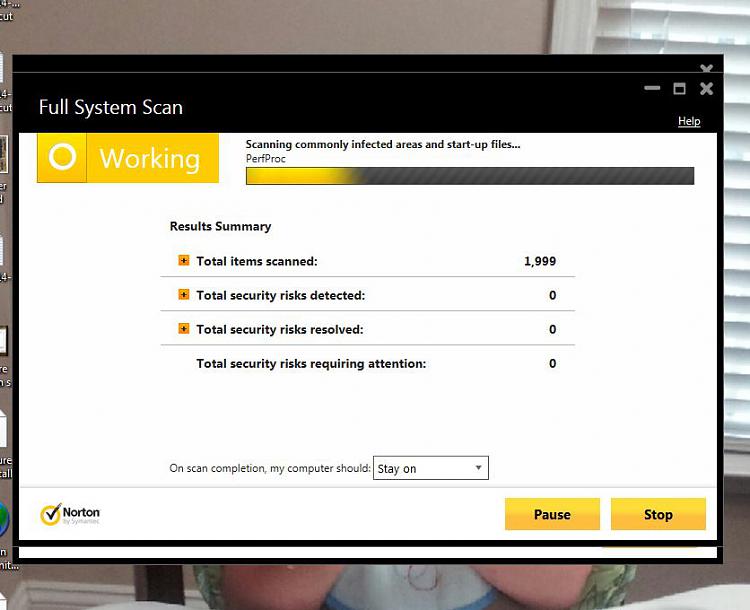Click the Working status circle icon
The image size is (750, 610).
point(62,157)
